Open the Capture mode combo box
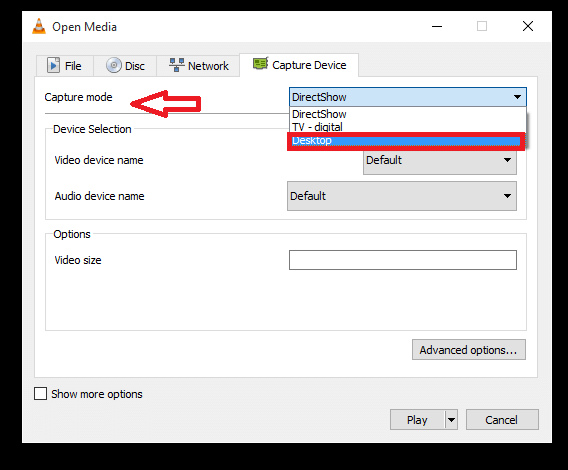568x470 pixels. pyautogui.click(x=408, y=97)
